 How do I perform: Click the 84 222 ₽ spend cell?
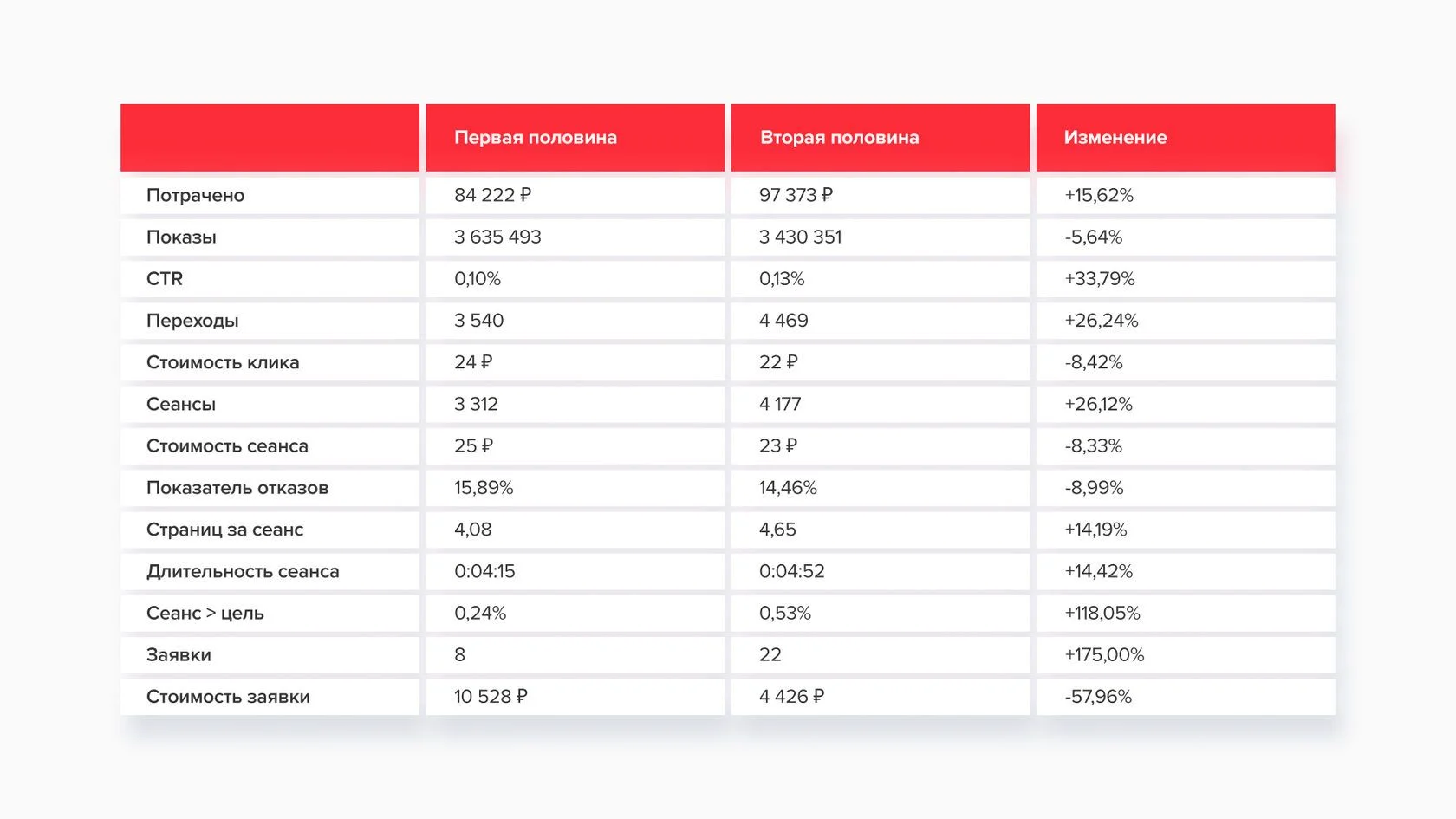tap(492, 196)
